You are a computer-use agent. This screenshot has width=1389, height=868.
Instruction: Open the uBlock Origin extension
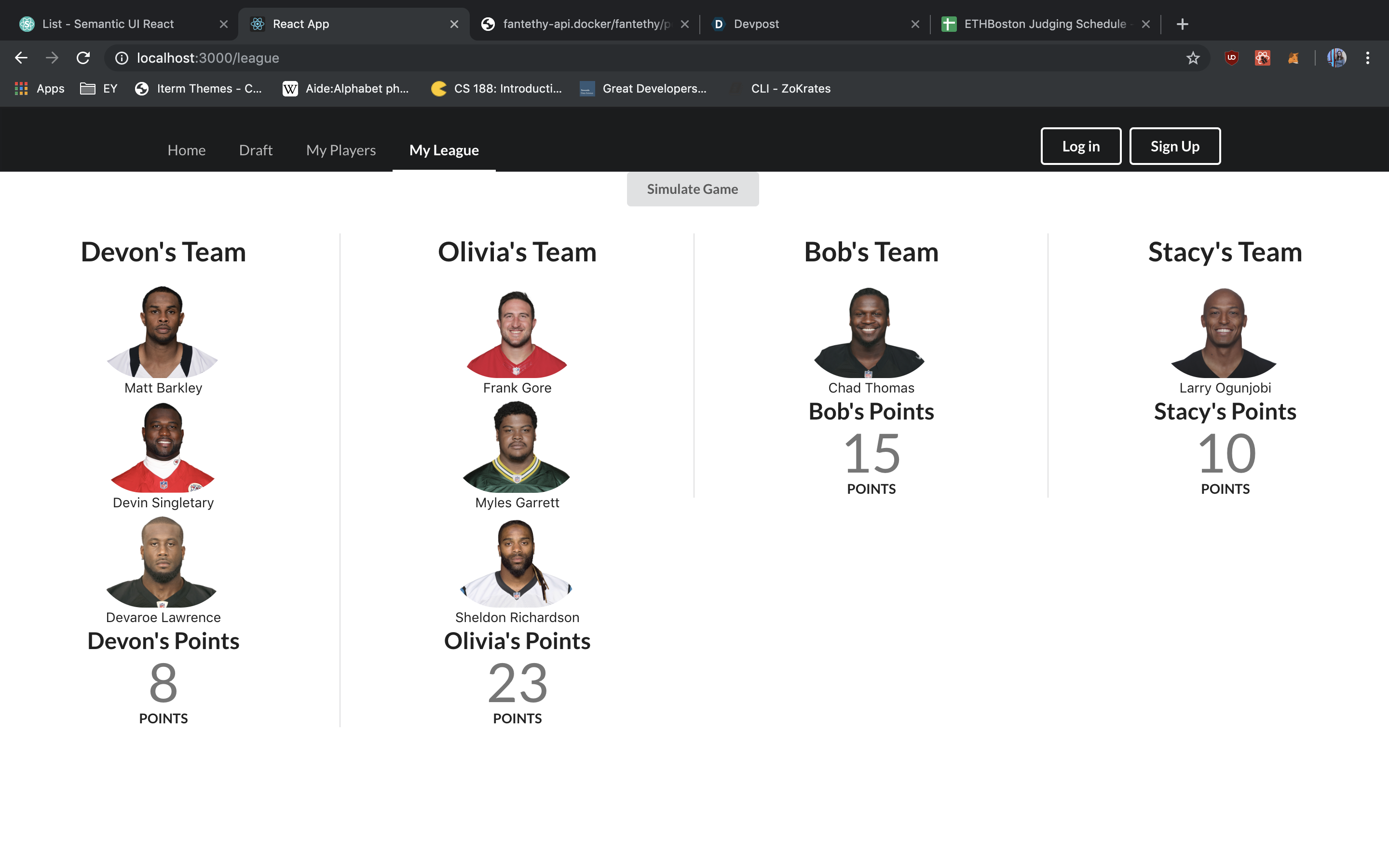click(x=1231, y=57)
